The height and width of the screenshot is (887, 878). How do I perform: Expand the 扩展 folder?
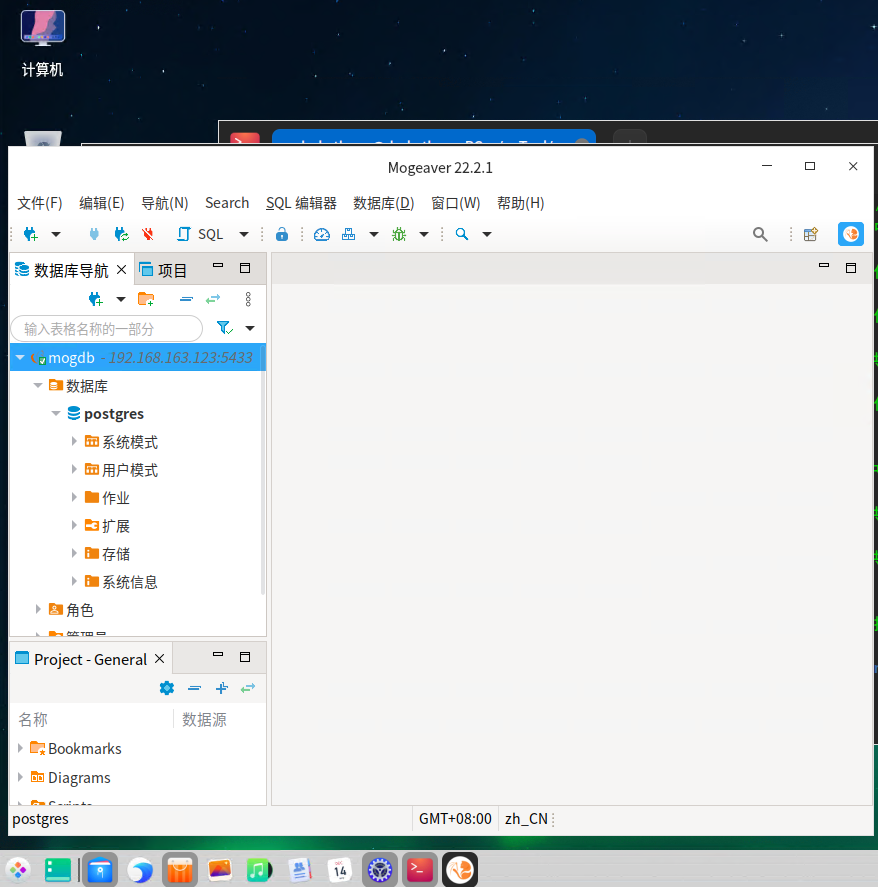click(x=74, y=525)
